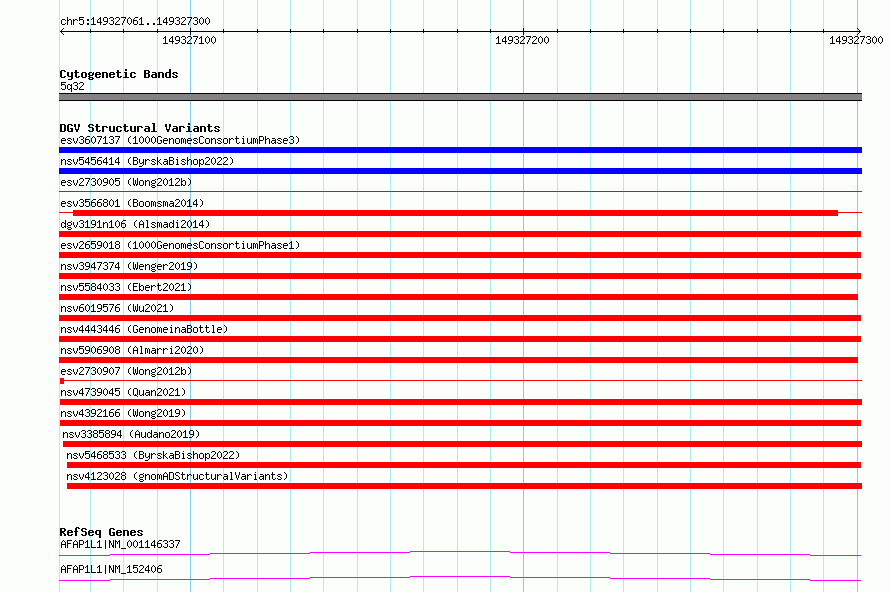Open the nsv4392166 (Wong2019) label
This screenshot has height=592, width=890.
[x=123, y=413]
